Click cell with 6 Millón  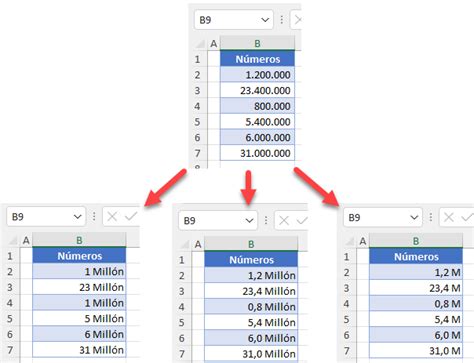pyautogui.click(x=79, y=334)
